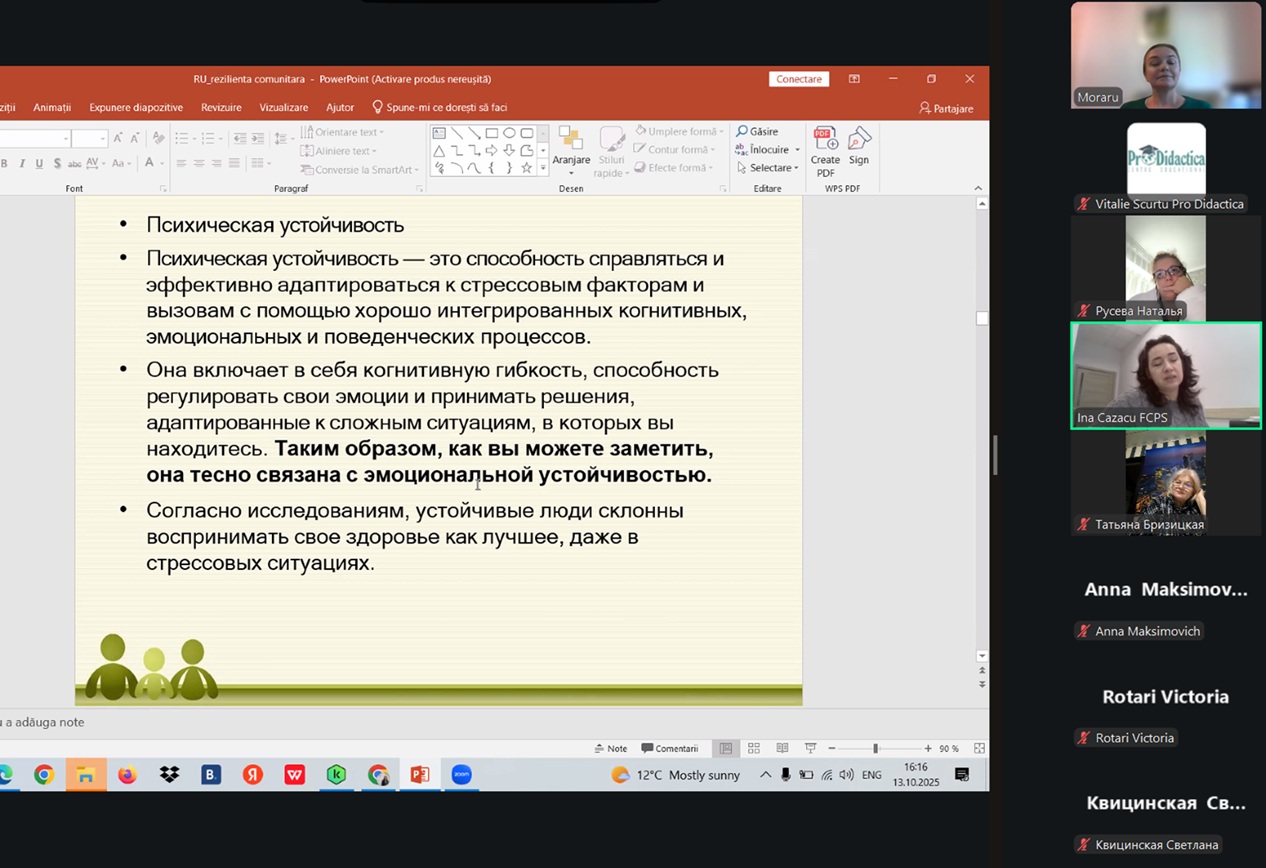Image resolution: width=1266 pixels, height=868 pixels.
Task: Expand the shapes gallery more arrow
Action: click(x=543, y=168)
